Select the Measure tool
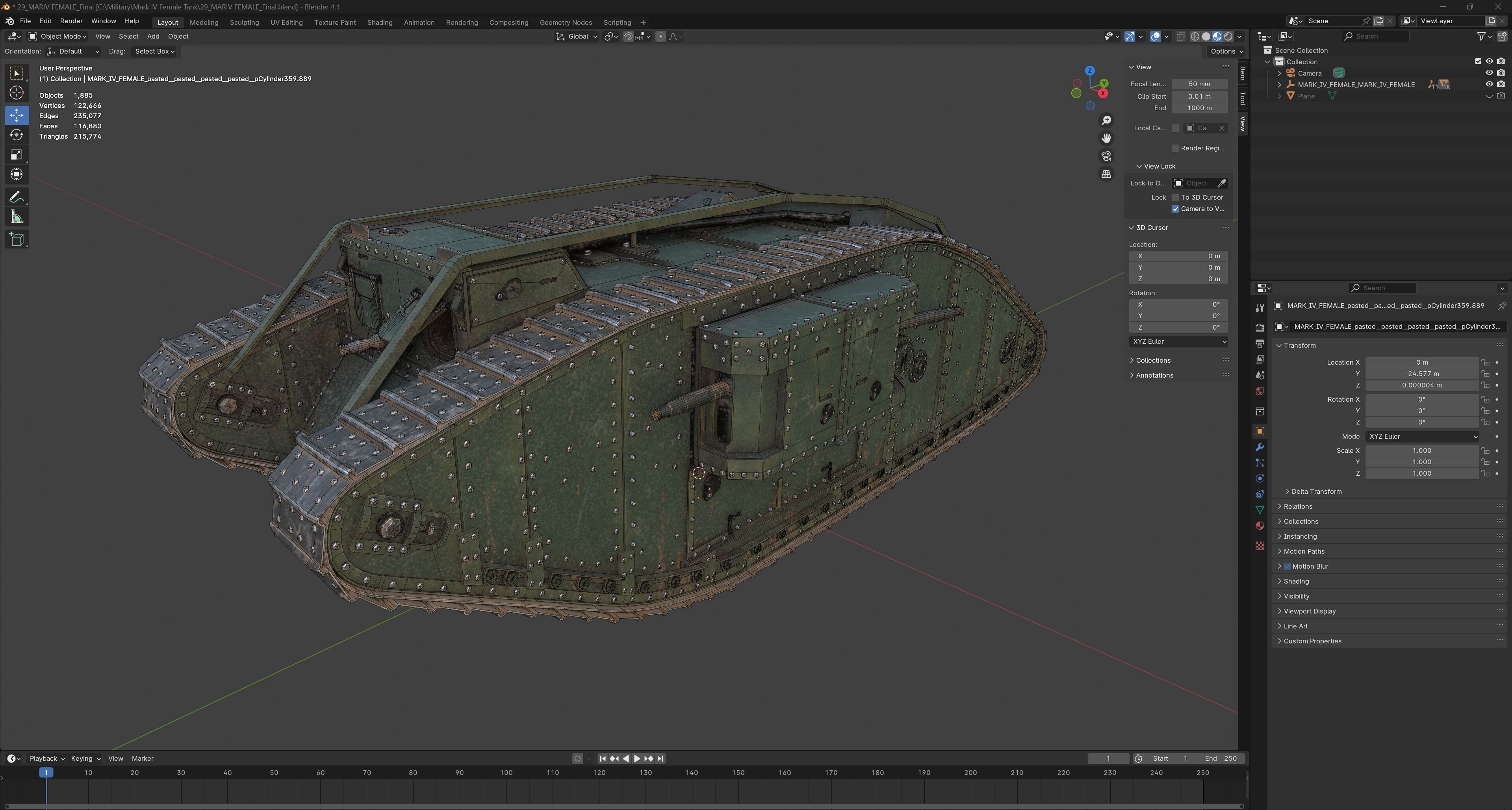 17,217
